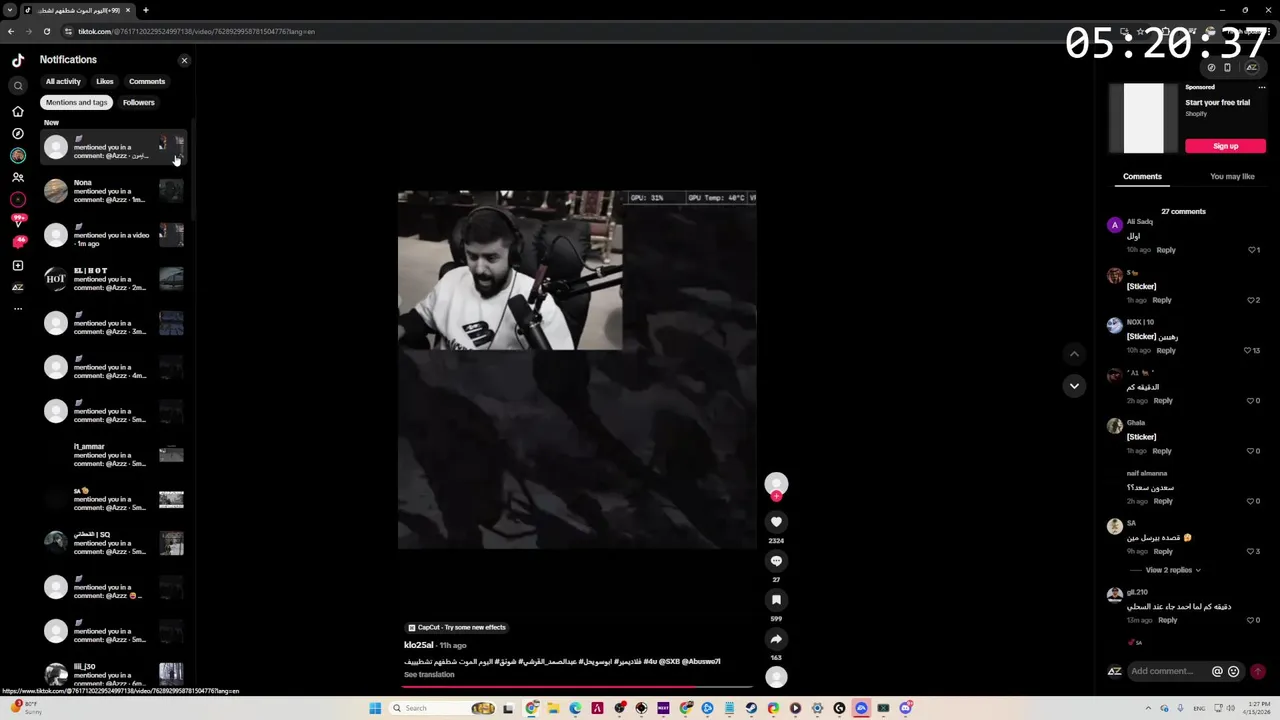Bookmark the video to favorites
This screenshot has height=720, width=1280.
(x=776, y=600)
